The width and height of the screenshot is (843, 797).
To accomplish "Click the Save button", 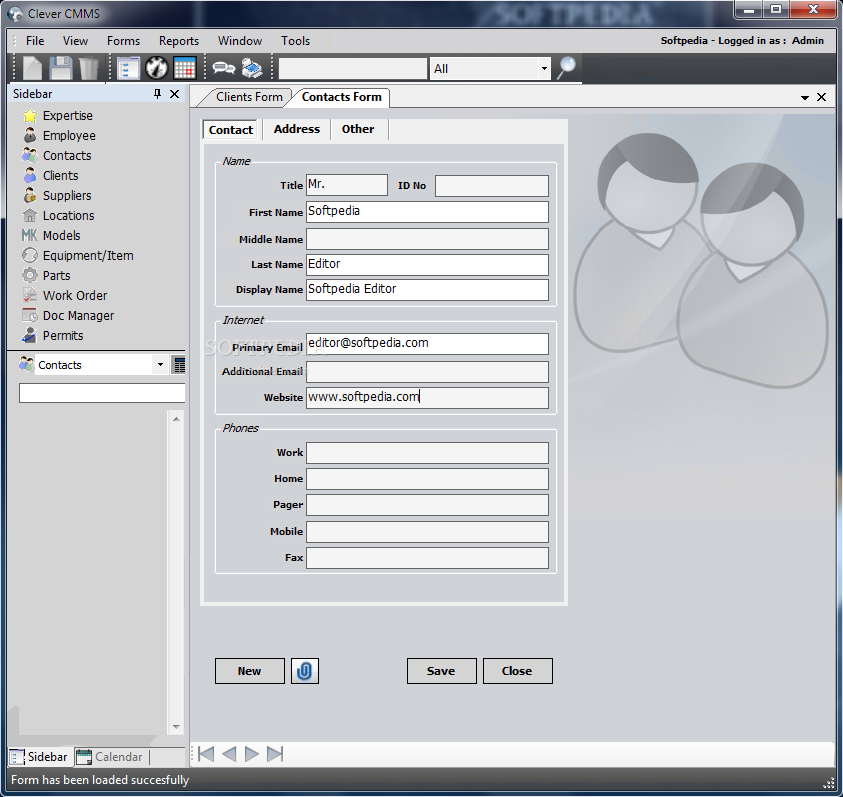I will [441, 671].
